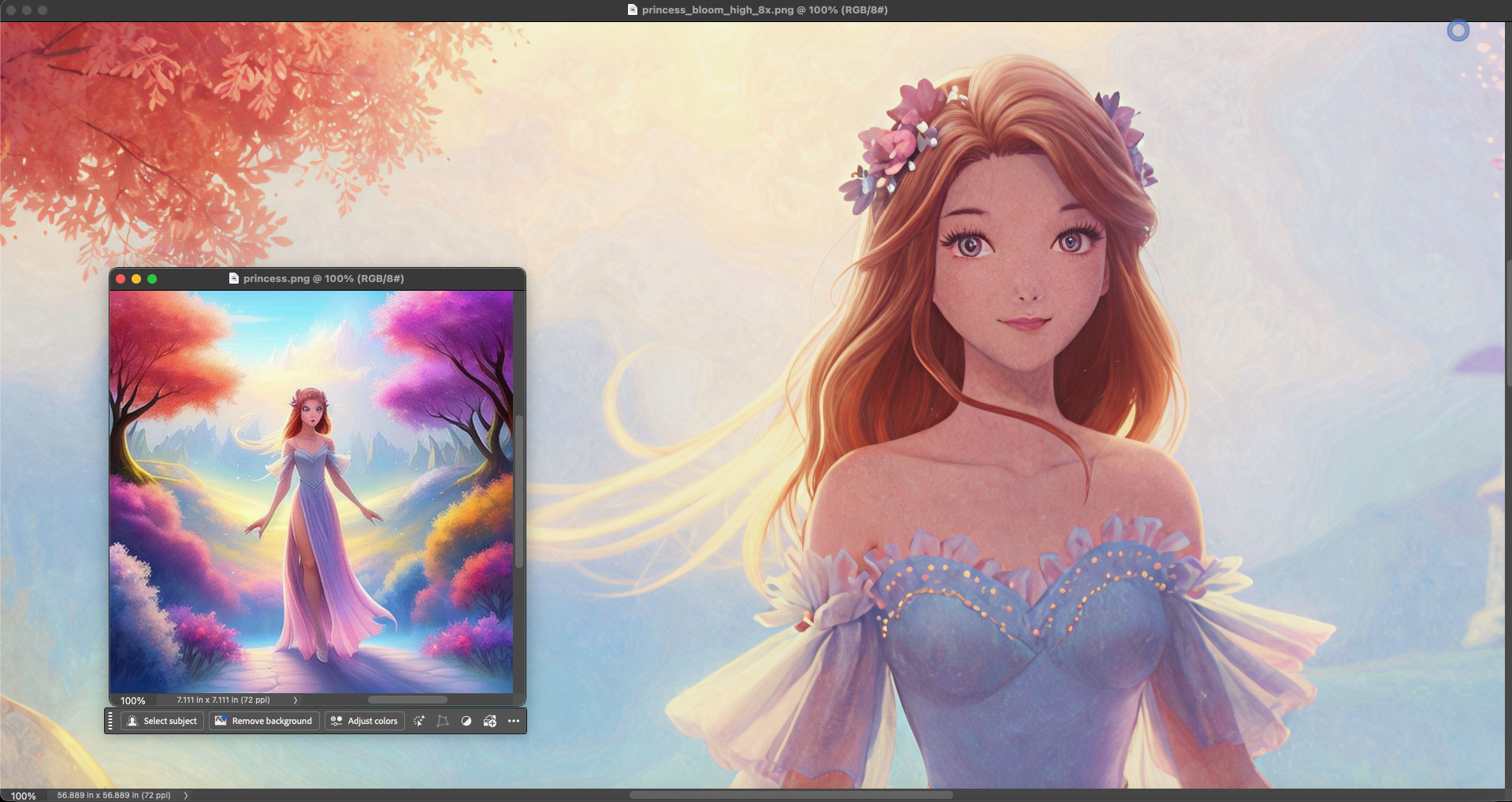Grab the contextual task bar drag handle
Viewport: 1512px width, 802px height.
110,721
